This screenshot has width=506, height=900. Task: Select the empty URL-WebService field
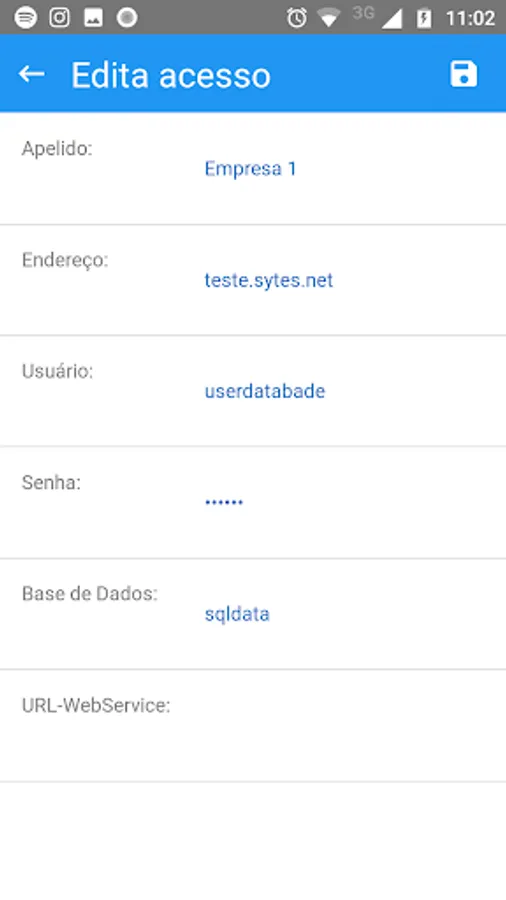point(344,726)
